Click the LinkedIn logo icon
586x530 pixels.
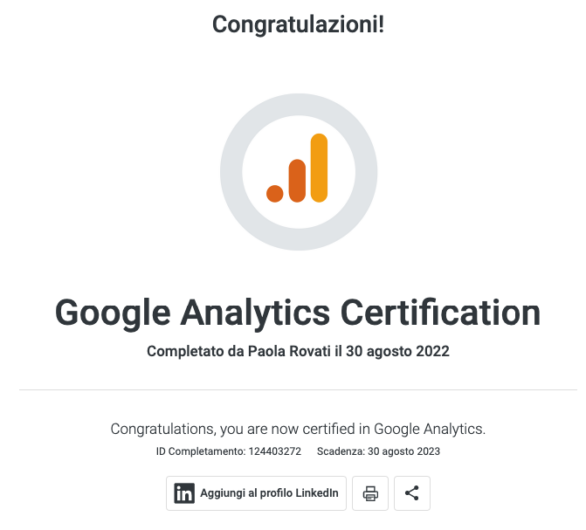184,493
